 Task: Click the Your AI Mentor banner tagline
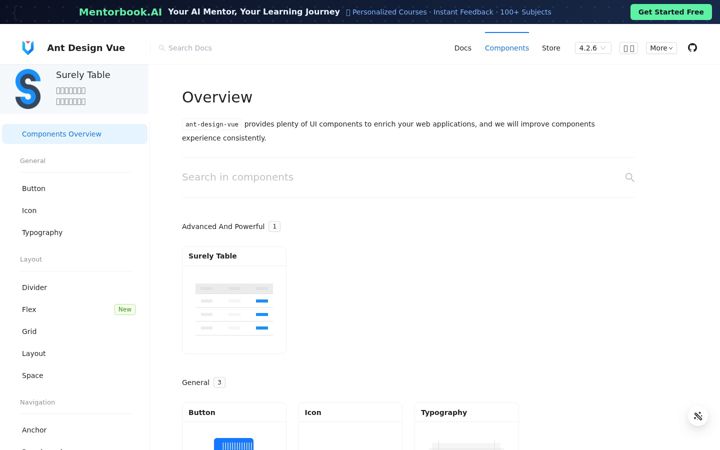(x=254, y=12)
